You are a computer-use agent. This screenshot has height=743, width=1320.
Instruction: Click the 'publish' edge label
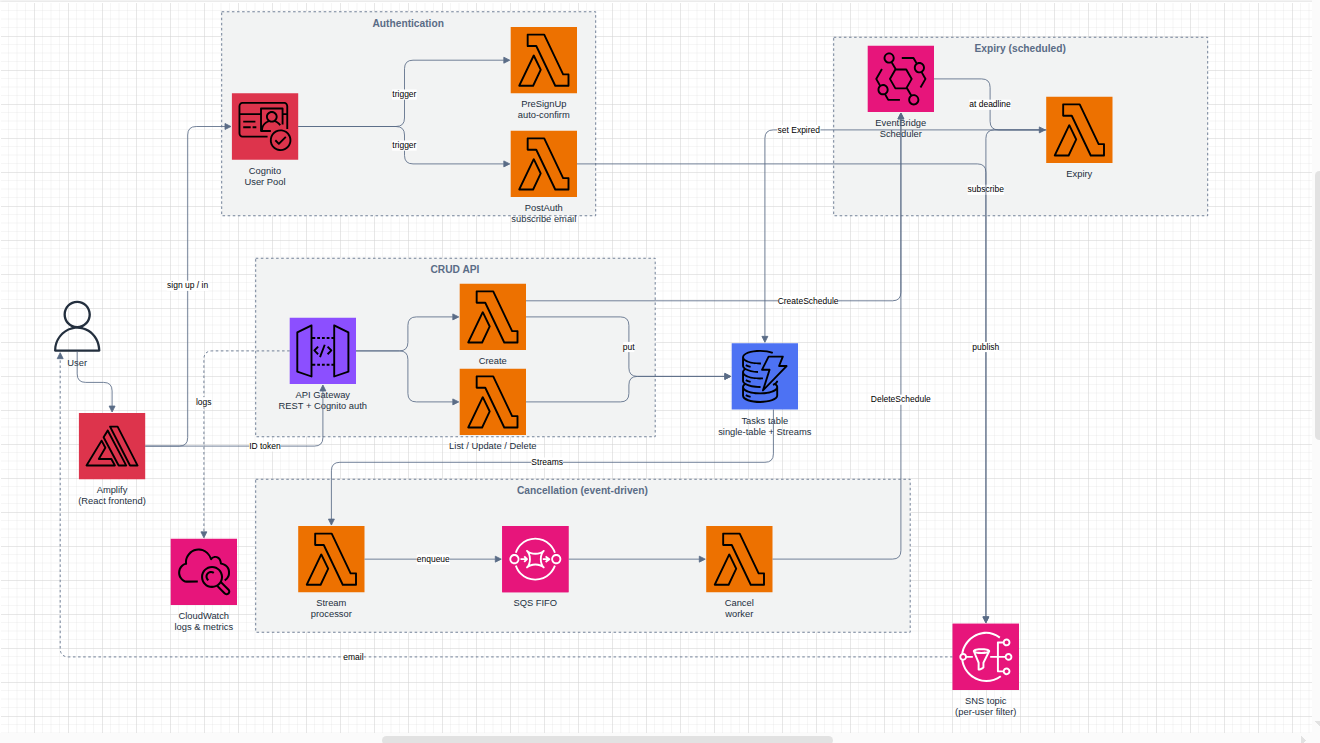point(985,347)
